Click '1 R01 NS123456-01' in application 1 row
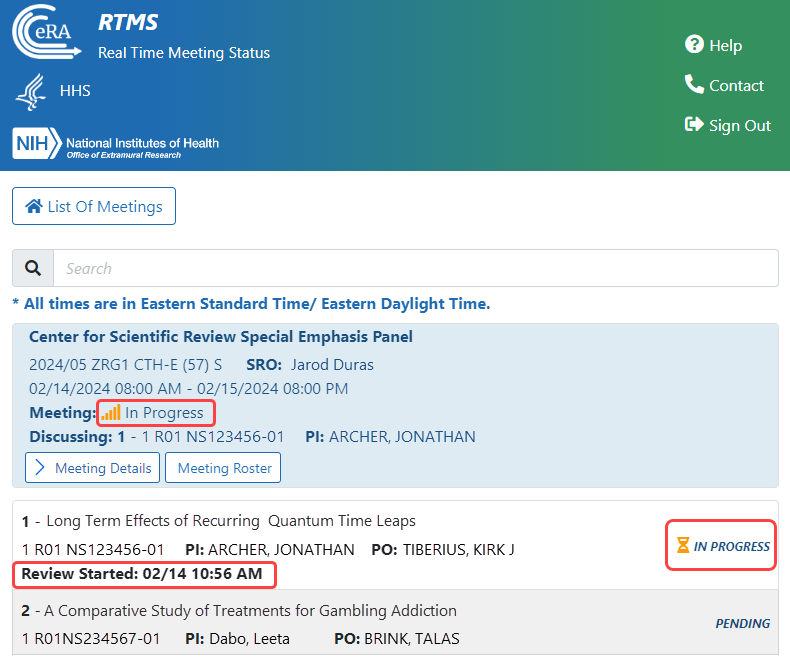This screenshot has height=660, width=790. (93, 550)
